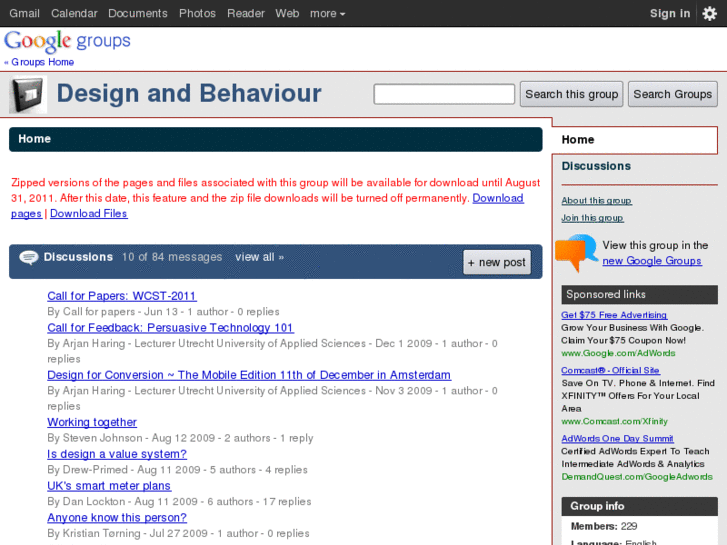Open Anyone know this person? thread
The height and width of the screenshot is (545, 727).
pos(117,518)
